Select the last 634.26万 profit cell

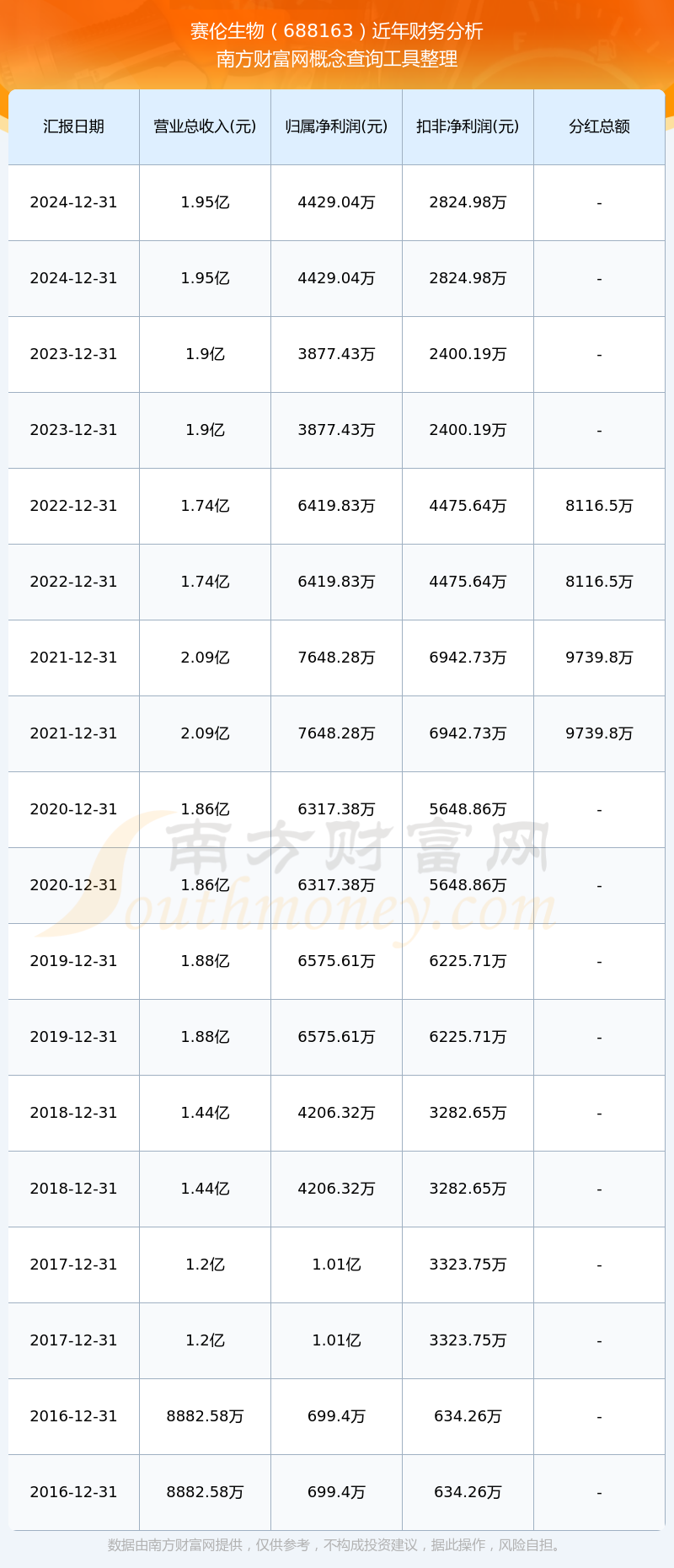pyautogui.click(x=468, y=1492)
